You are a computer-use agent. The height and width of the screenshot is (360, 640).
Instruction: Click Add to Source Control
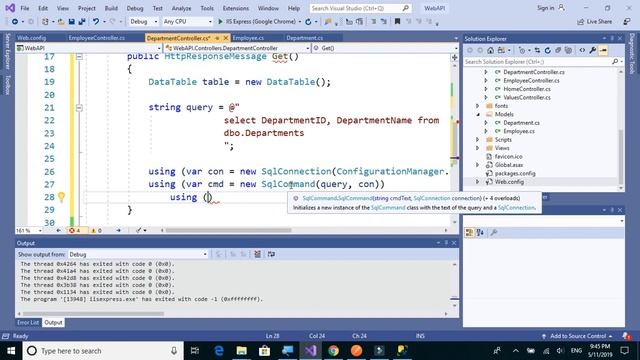578,336
